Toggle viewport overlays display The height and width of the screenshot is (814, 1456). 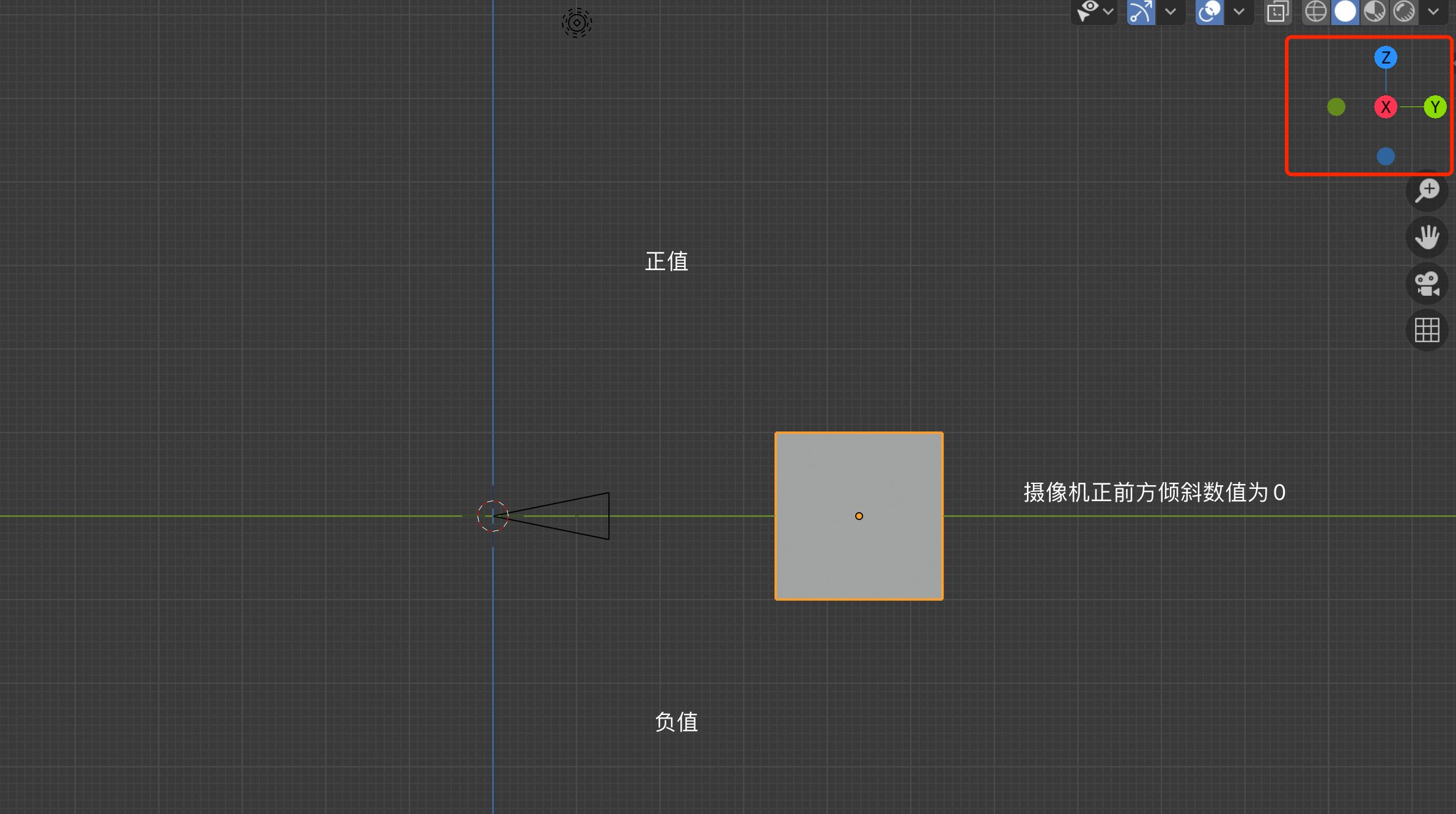(1209, 11)
